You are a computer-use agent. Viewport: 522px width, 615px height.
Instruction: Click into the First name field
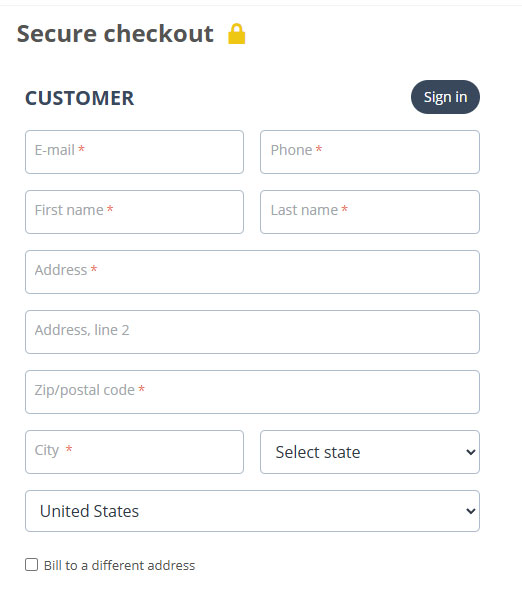coord(135,212)
